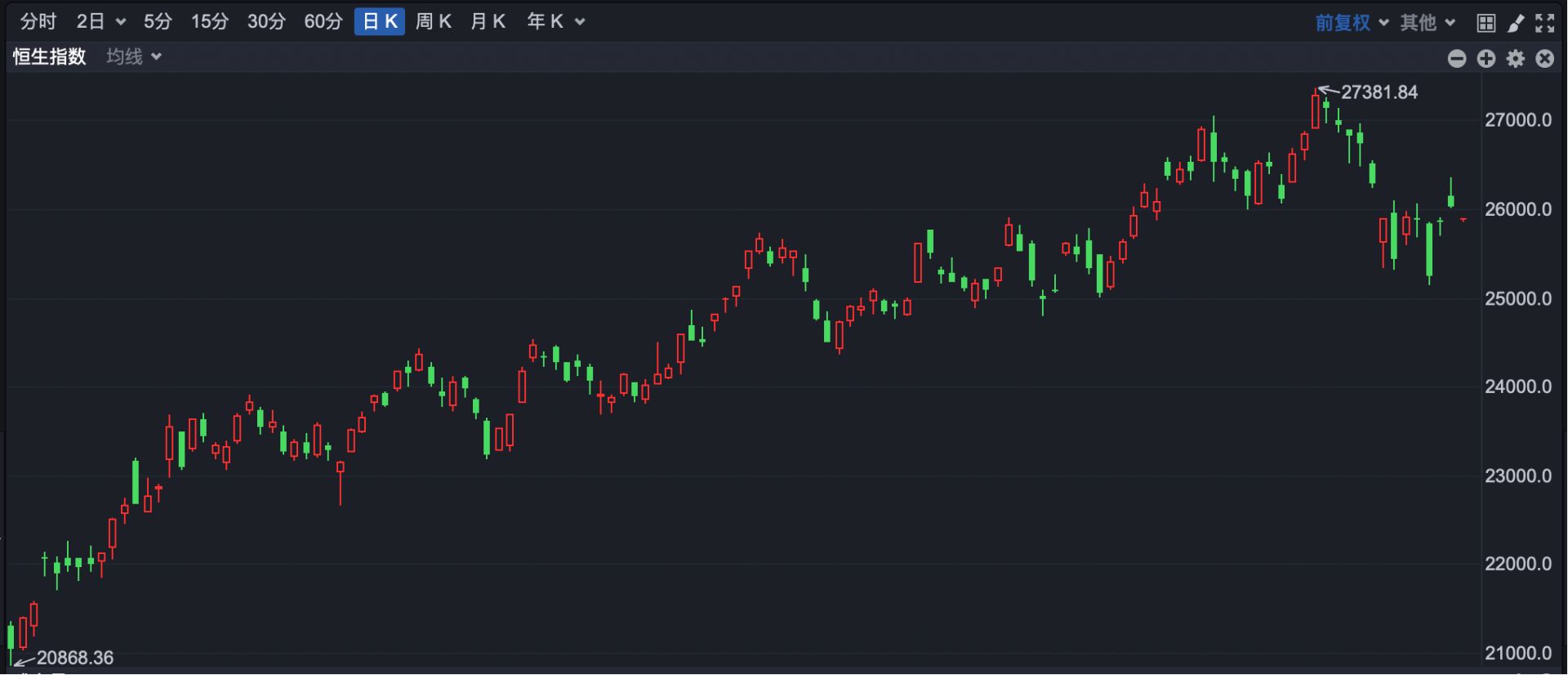1568x675 pixels.
Task: Select the drawing pencil tool icon
Action: tap(1516, 23)
